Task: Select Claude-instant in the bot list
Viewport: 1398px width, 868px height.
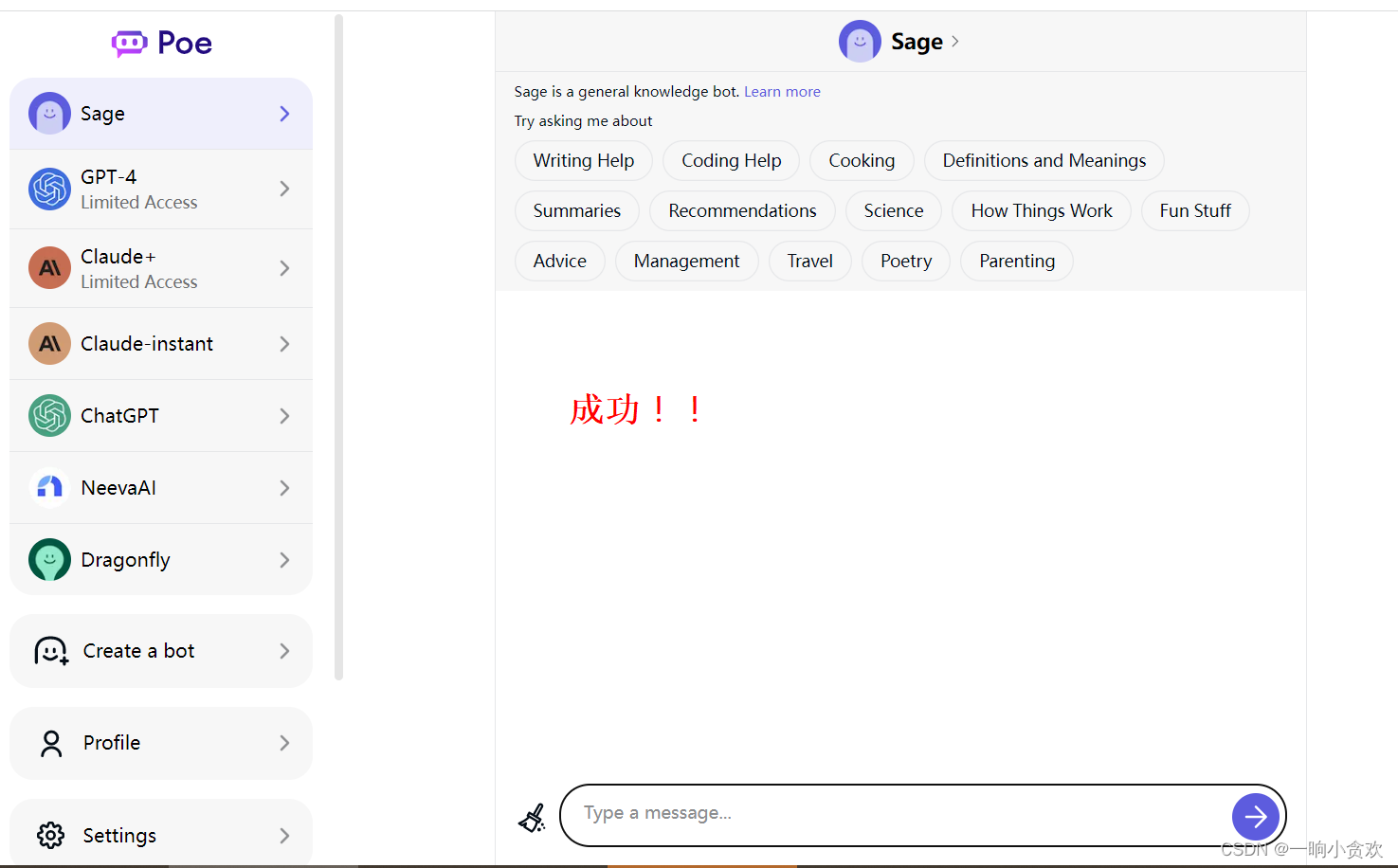Action: (x=161, y=344)
